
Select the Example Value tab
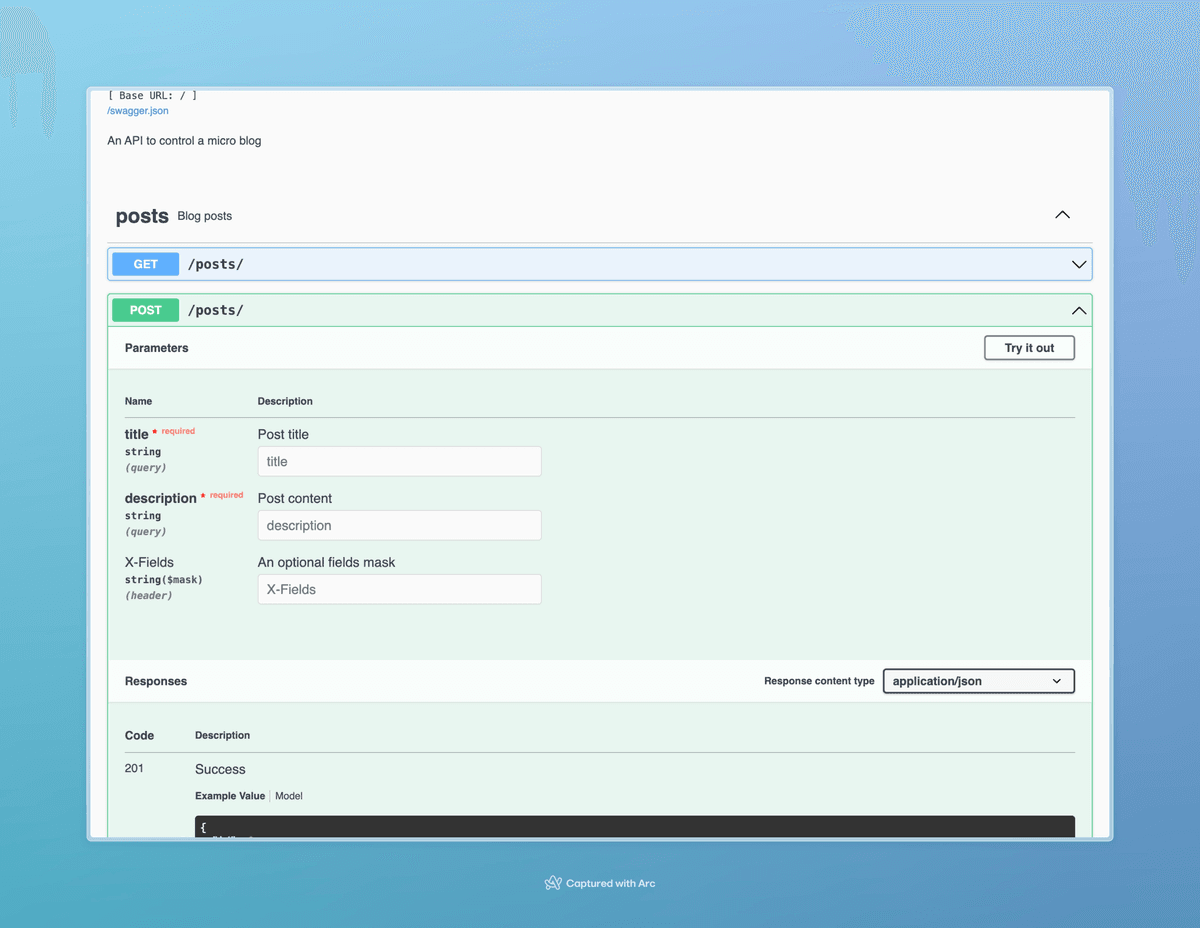click(x=230, y=795)
